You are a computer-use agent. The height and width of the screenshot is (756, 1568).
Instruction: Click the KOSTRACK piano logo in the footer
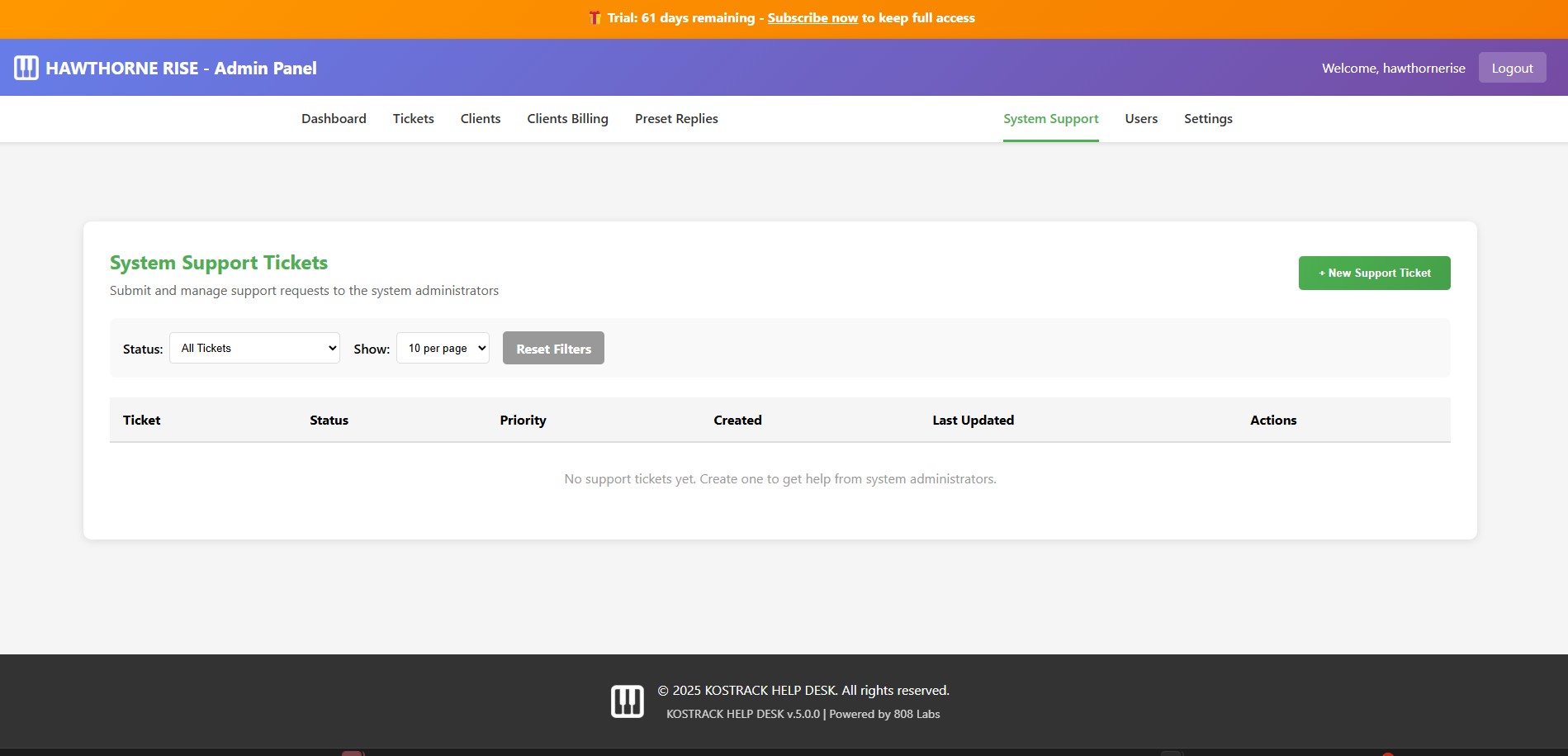627,700
